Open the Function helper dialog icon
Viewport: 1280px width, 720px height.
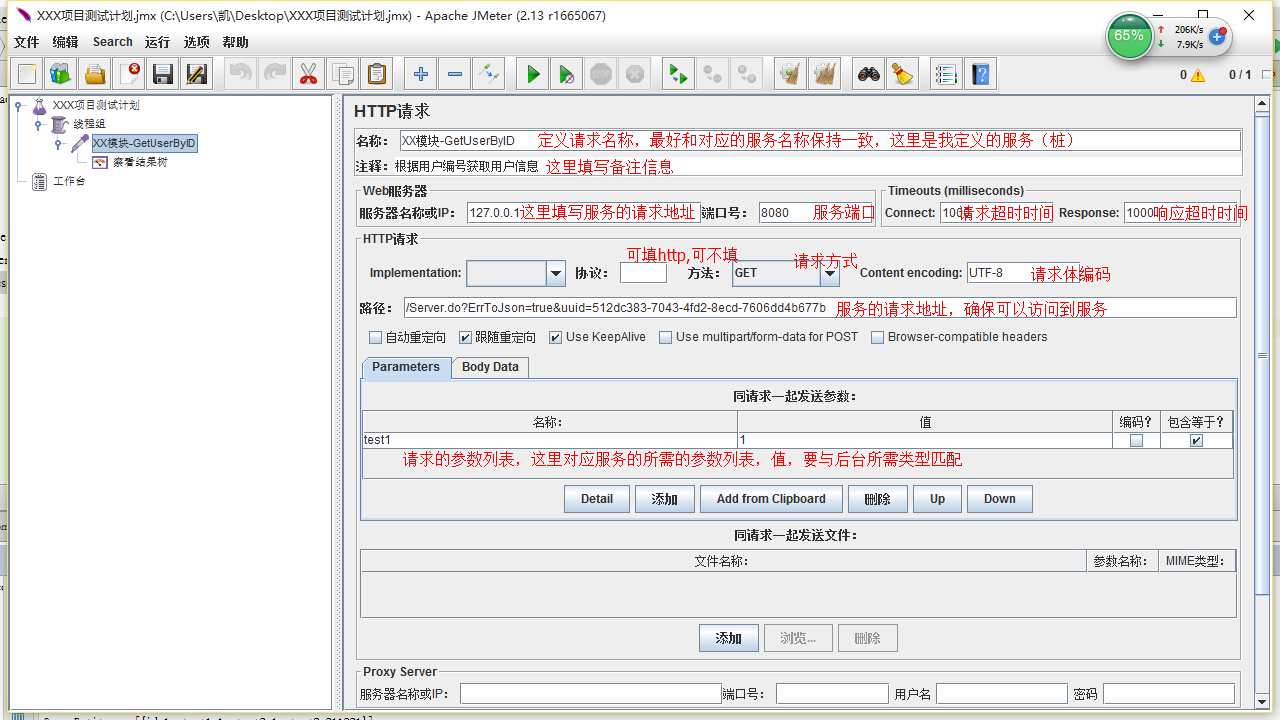(947, 74)
